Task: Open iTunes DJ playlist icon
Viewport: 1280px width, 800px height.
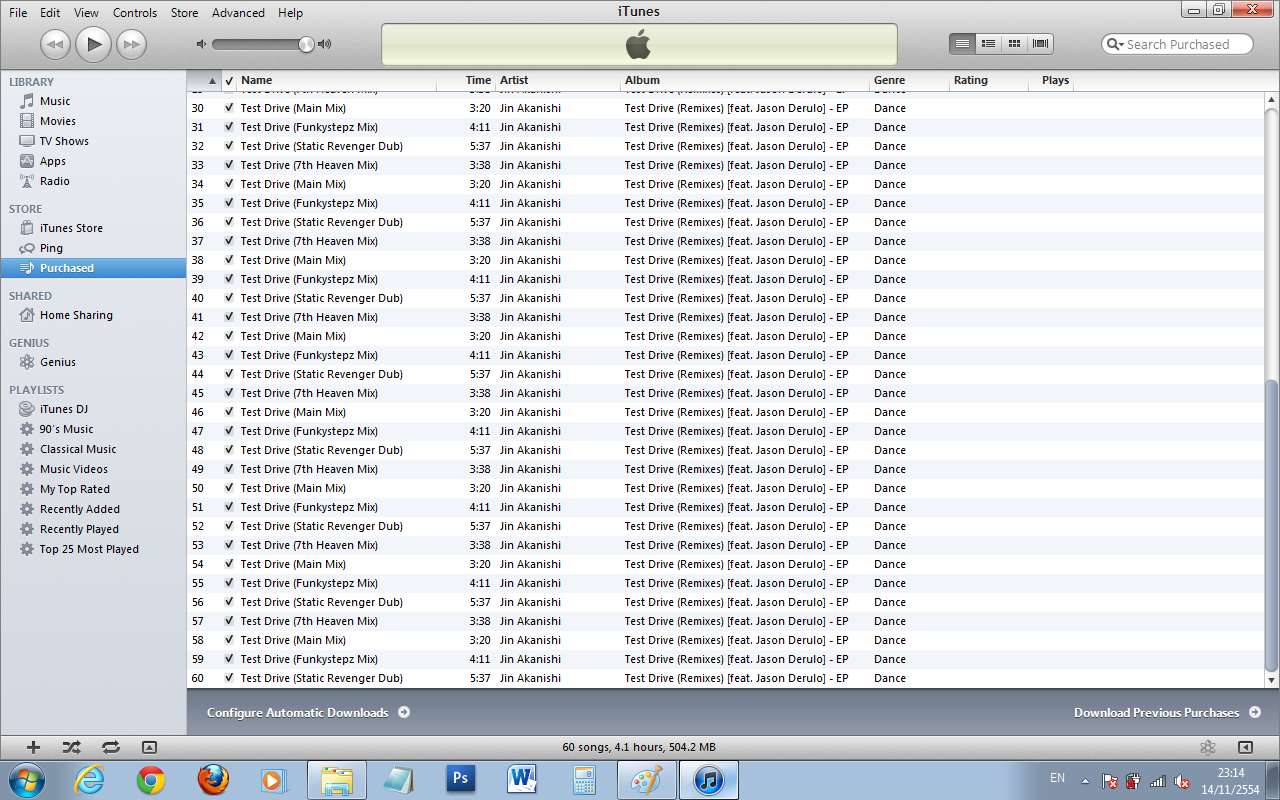Action: tap(27, 409)
